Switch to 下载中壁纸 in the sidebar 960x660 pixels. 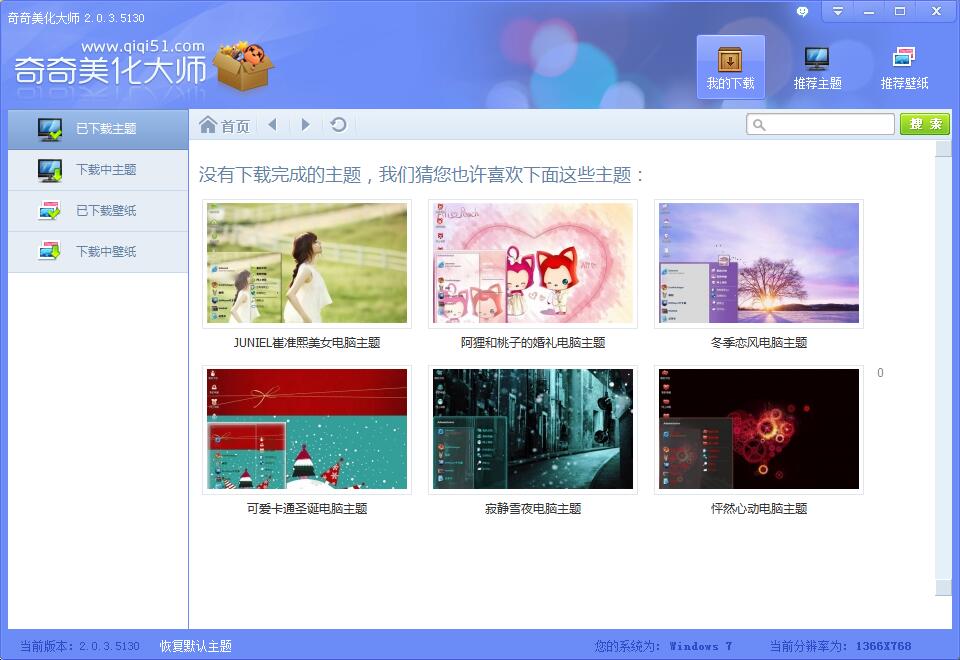click(98, 252)
